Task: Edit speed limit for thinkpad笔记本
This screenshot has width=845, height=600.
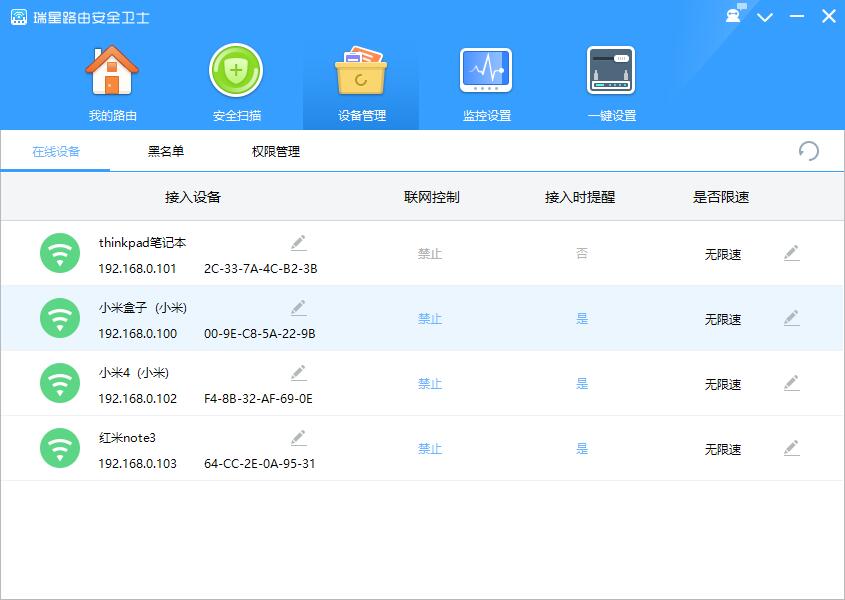Action: [792, 253]
